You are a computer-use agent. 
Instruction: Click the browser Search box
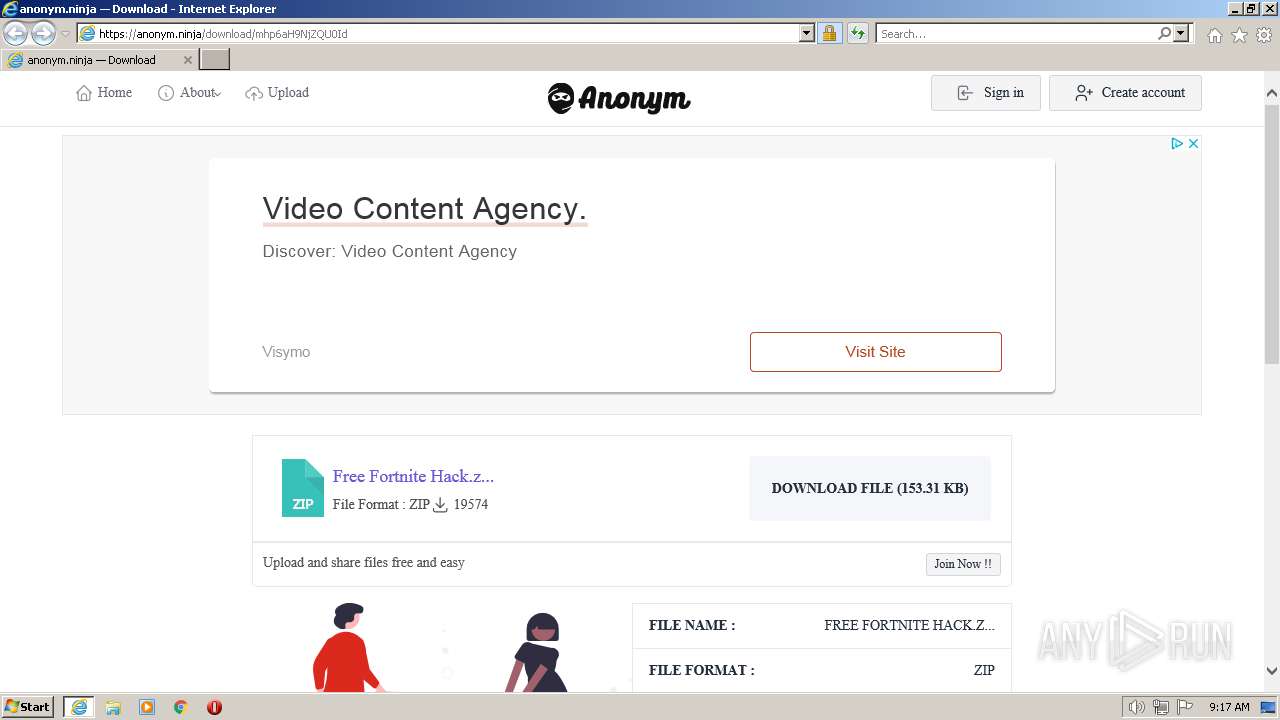1016,34
